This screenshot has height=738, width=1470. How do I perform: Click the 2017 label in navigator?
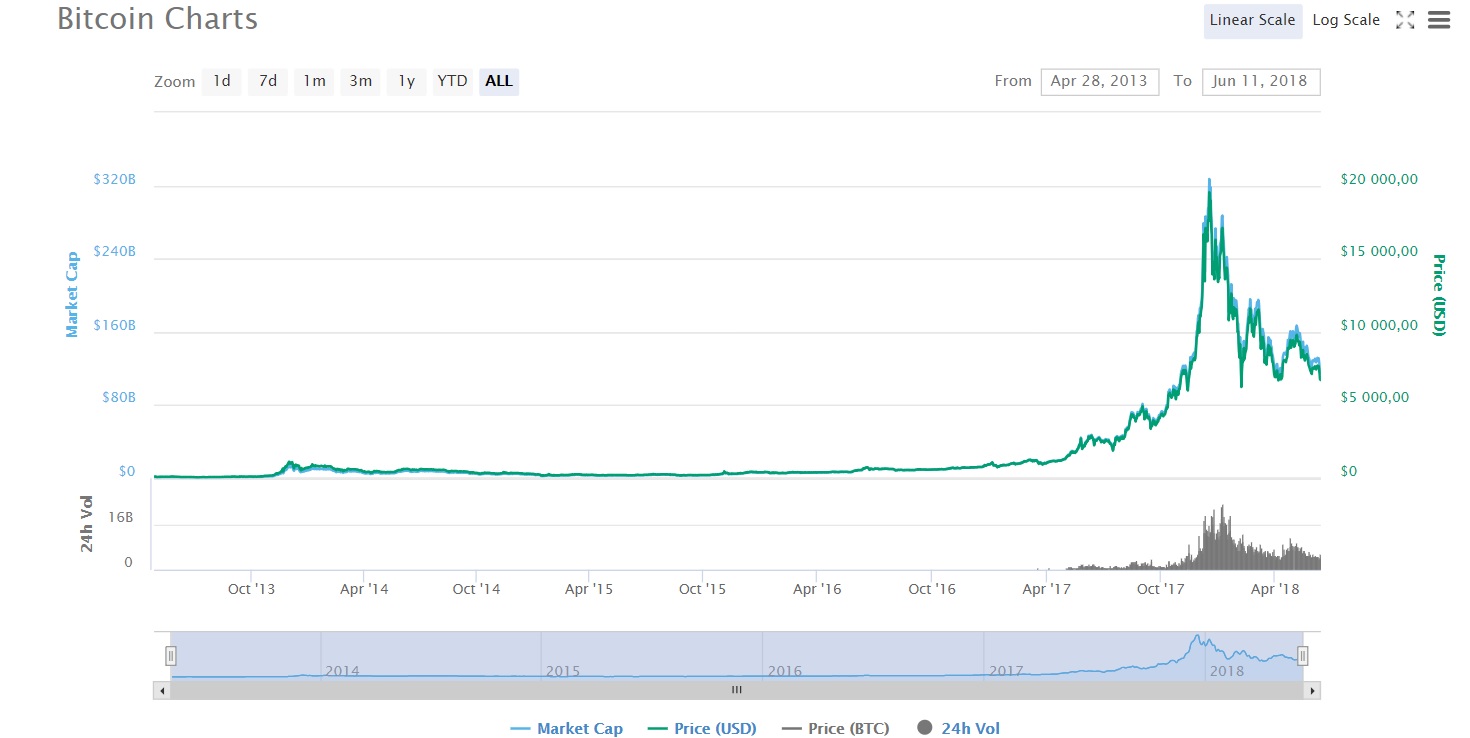coord(1006,671)
